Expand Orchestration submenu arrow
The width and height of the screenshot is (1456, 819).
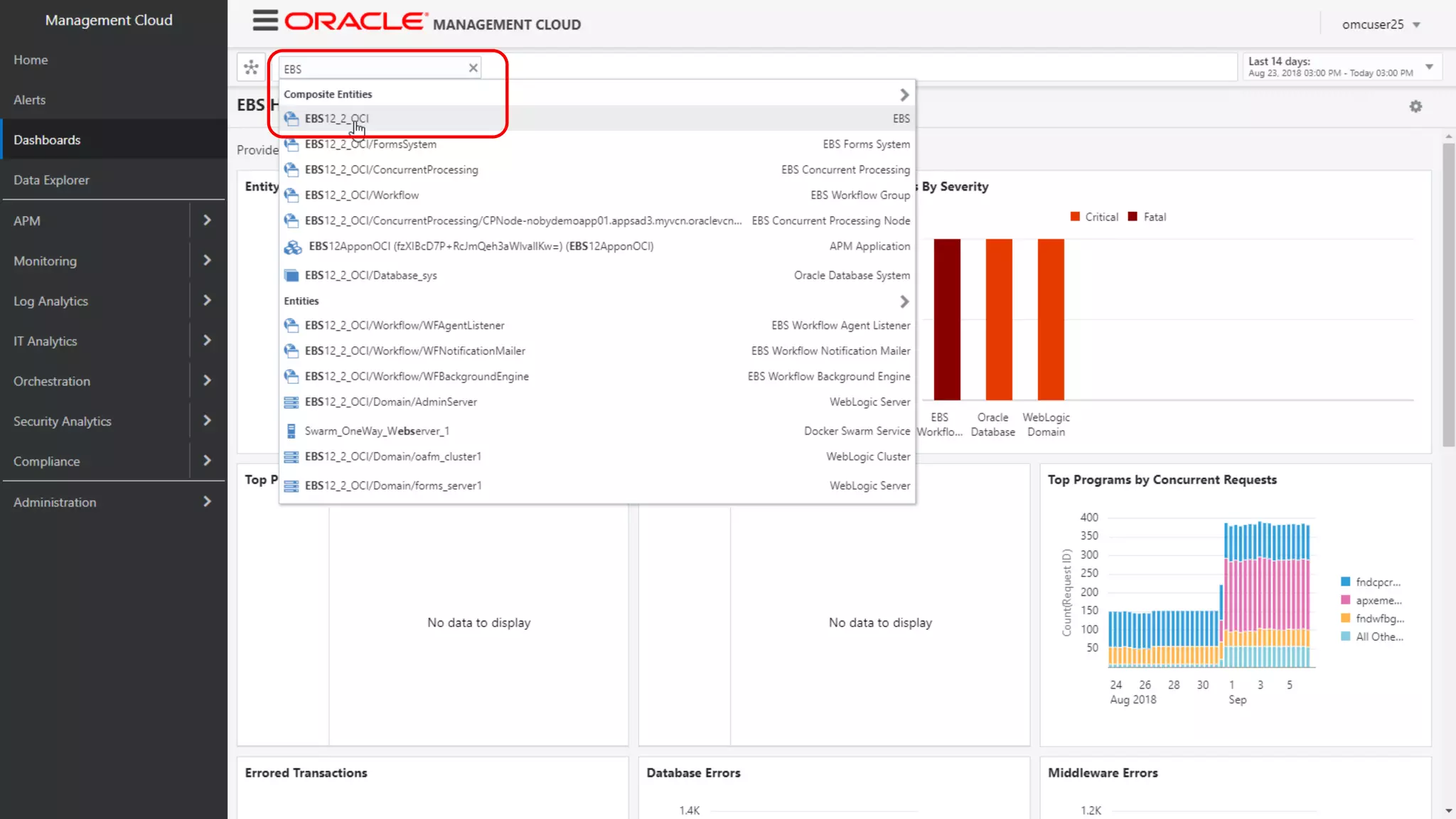(207, 380)
